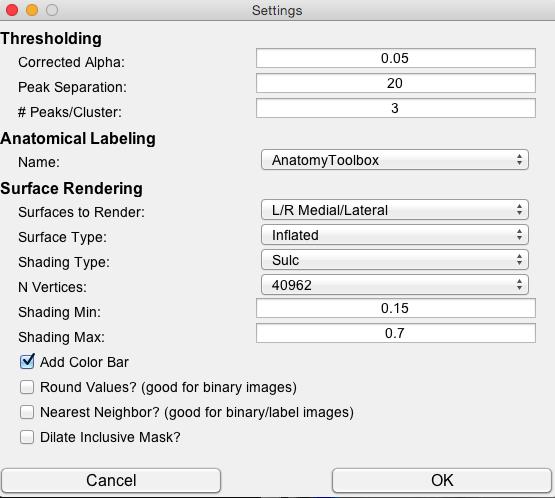
Task: Click the Cancel button
Action: (x=111, y=480)
